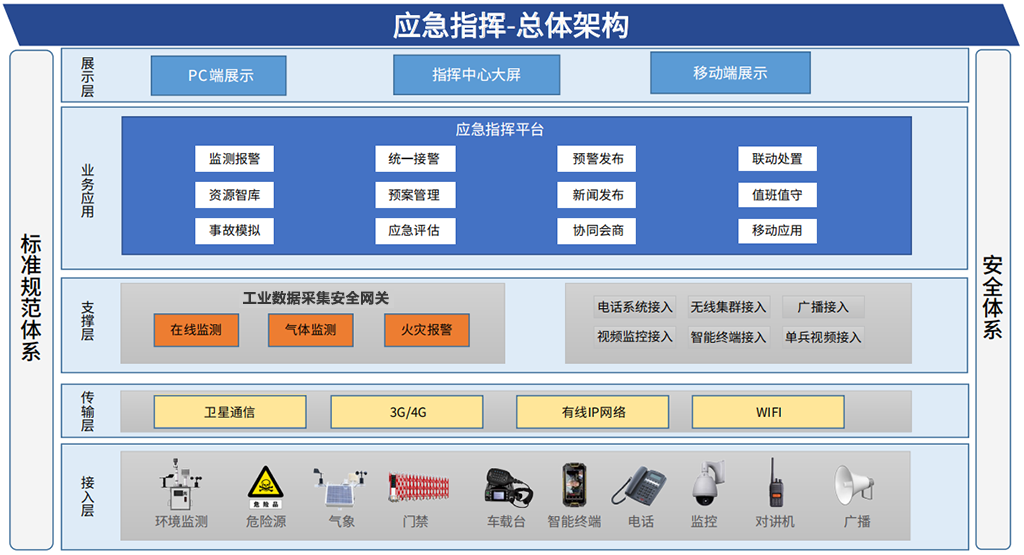
Task: Click the yellow 卫星通信 box
Action: (230, 412)
